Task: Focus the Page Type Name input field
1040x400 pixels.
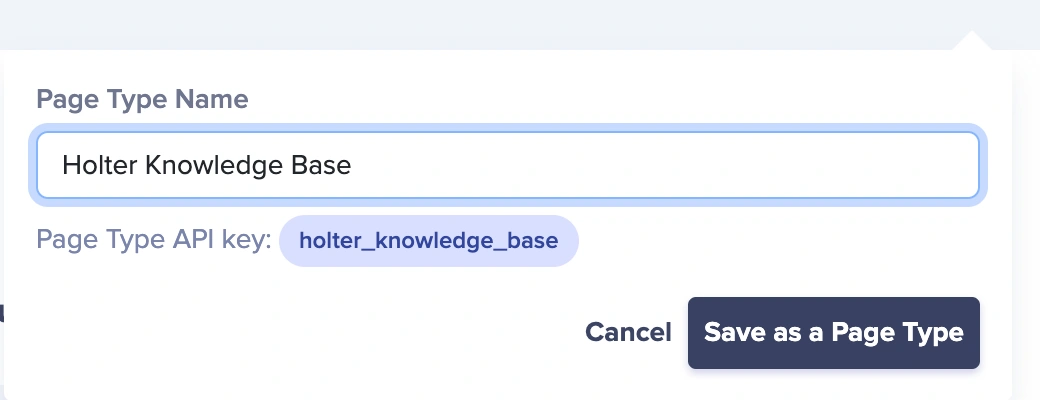Action: coord(507,165)
